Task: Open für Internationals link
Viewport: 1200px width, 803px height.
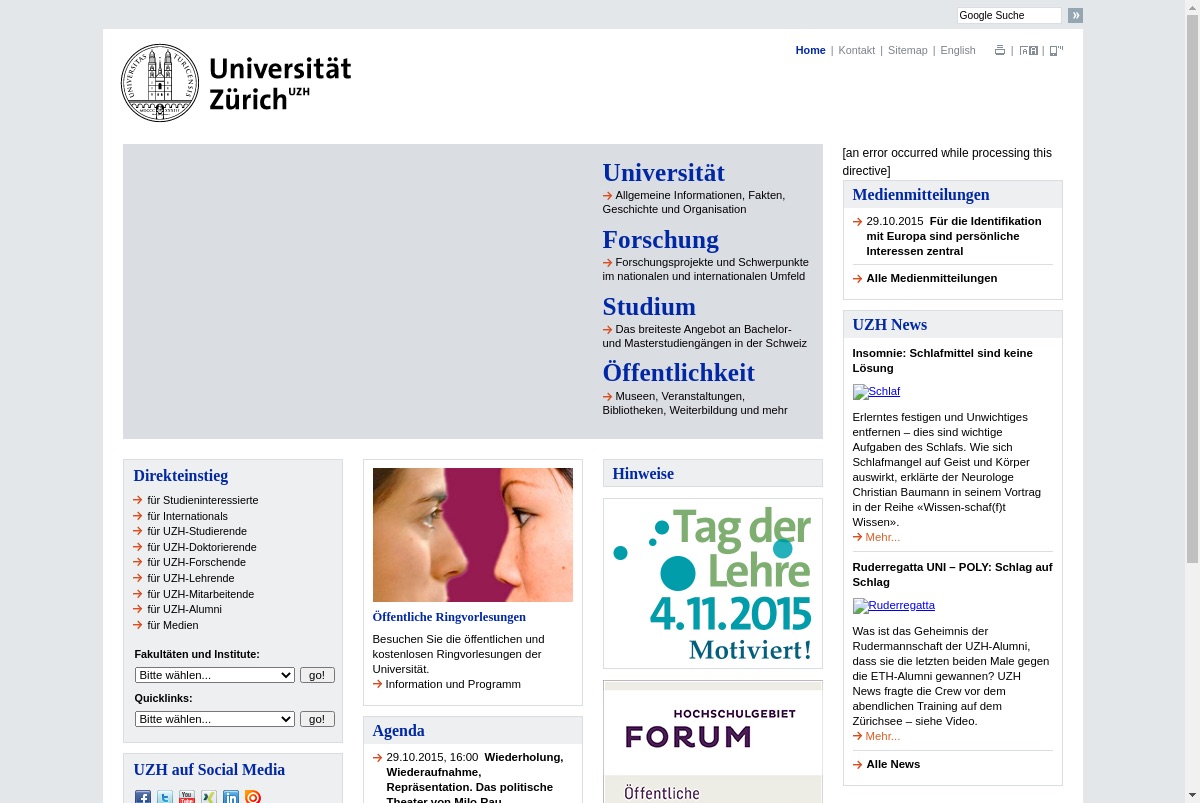Action: coord(188,516)
